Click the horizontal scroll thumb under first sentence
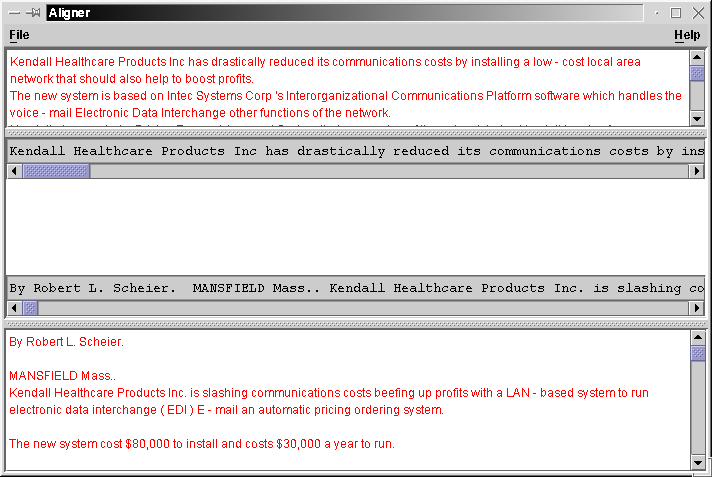The image size is (712, 477). tap(56, 171)
